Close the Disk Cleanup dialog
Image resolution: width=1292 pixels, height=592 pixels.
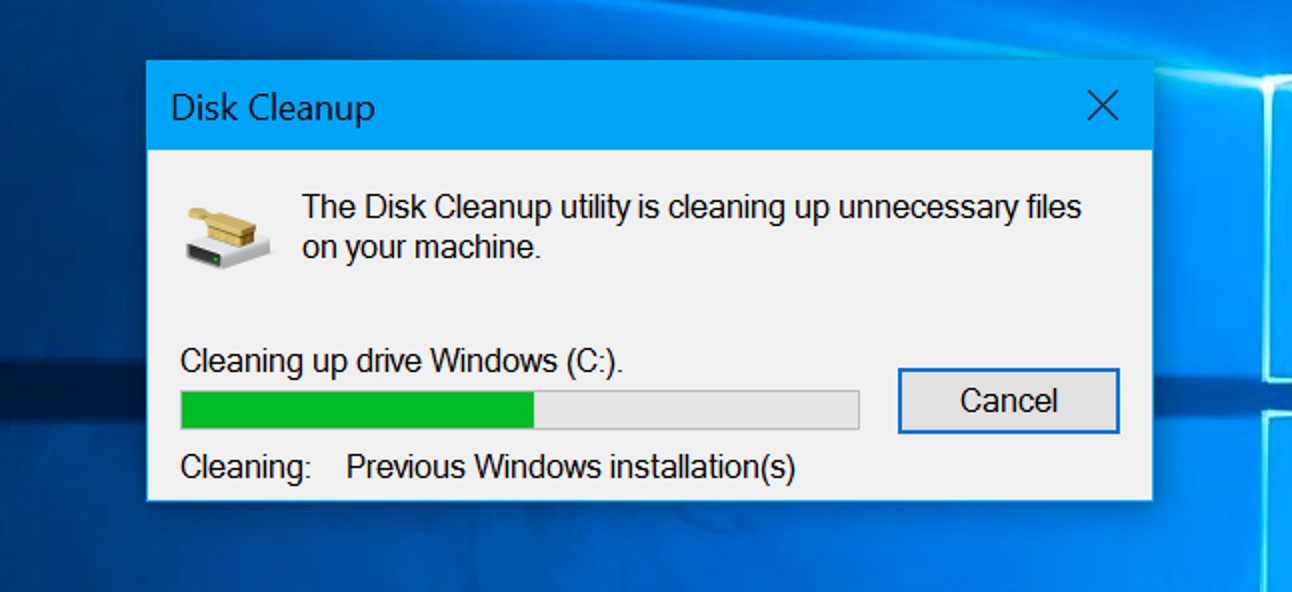(1102, 105)
